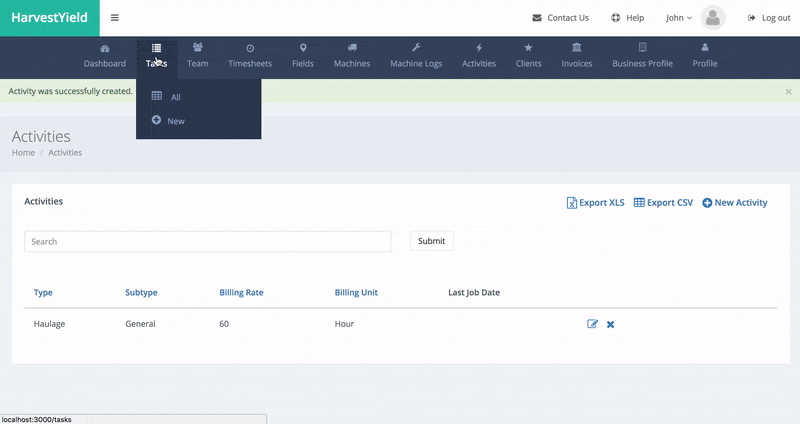
Task: Open the Machine Logs section
Action: coord(416,56)
